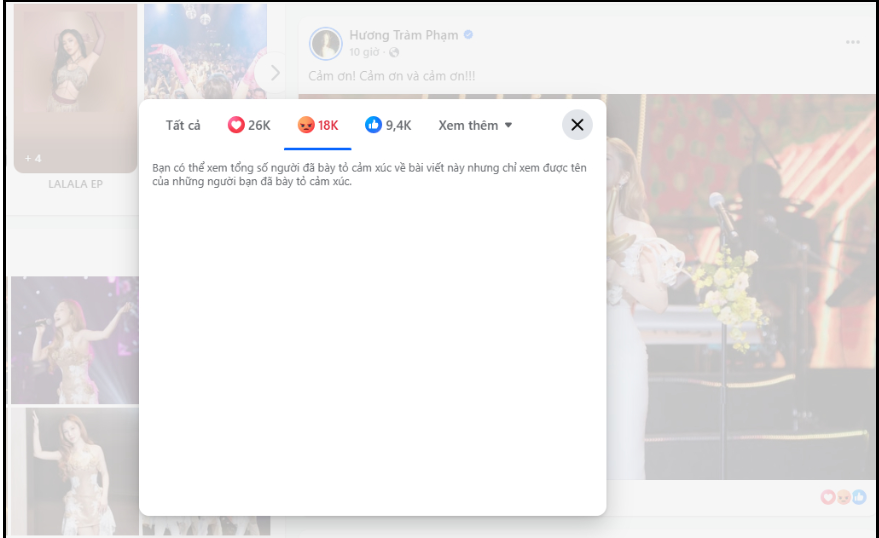879x538 pixels.
Task: Click the LALALA EP album label
Action: [75, 184]
